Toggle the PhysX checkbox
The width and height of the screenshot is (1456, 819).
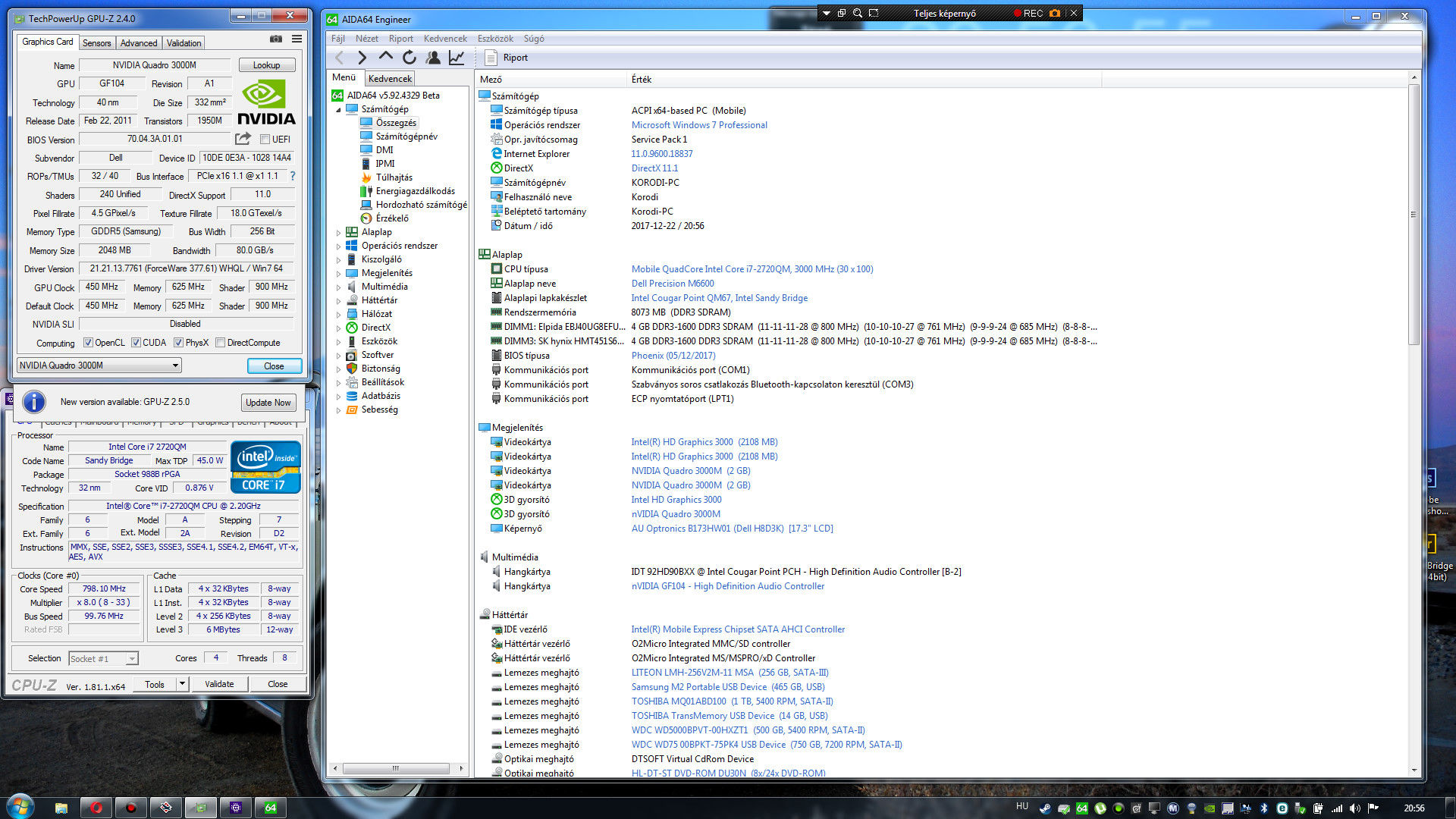coord(178,343)
